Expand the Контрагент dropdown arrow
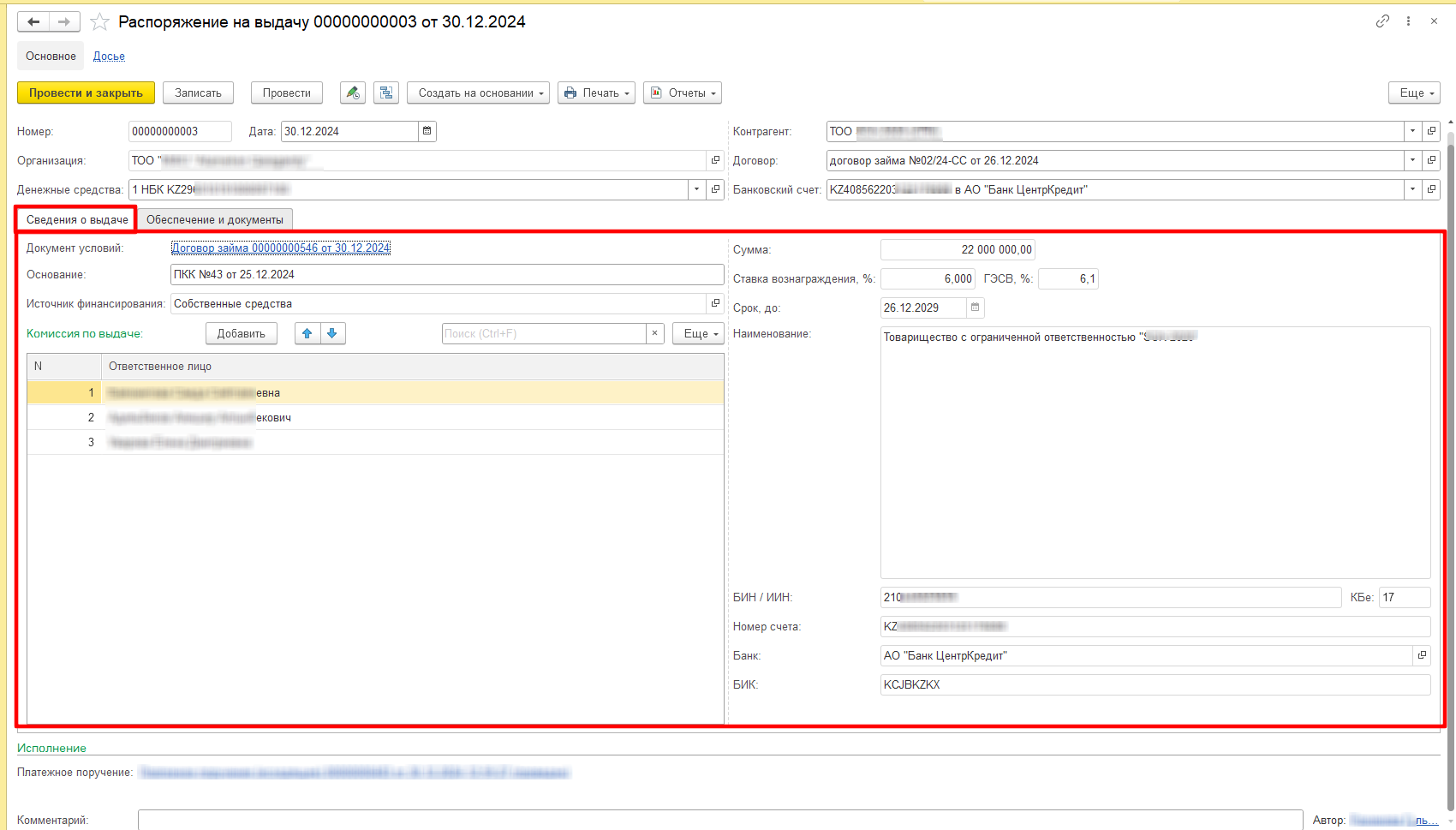Image resolution: width=1456 pixels, height=830 pixels. pyautogui.click(x=1412, y=131)
